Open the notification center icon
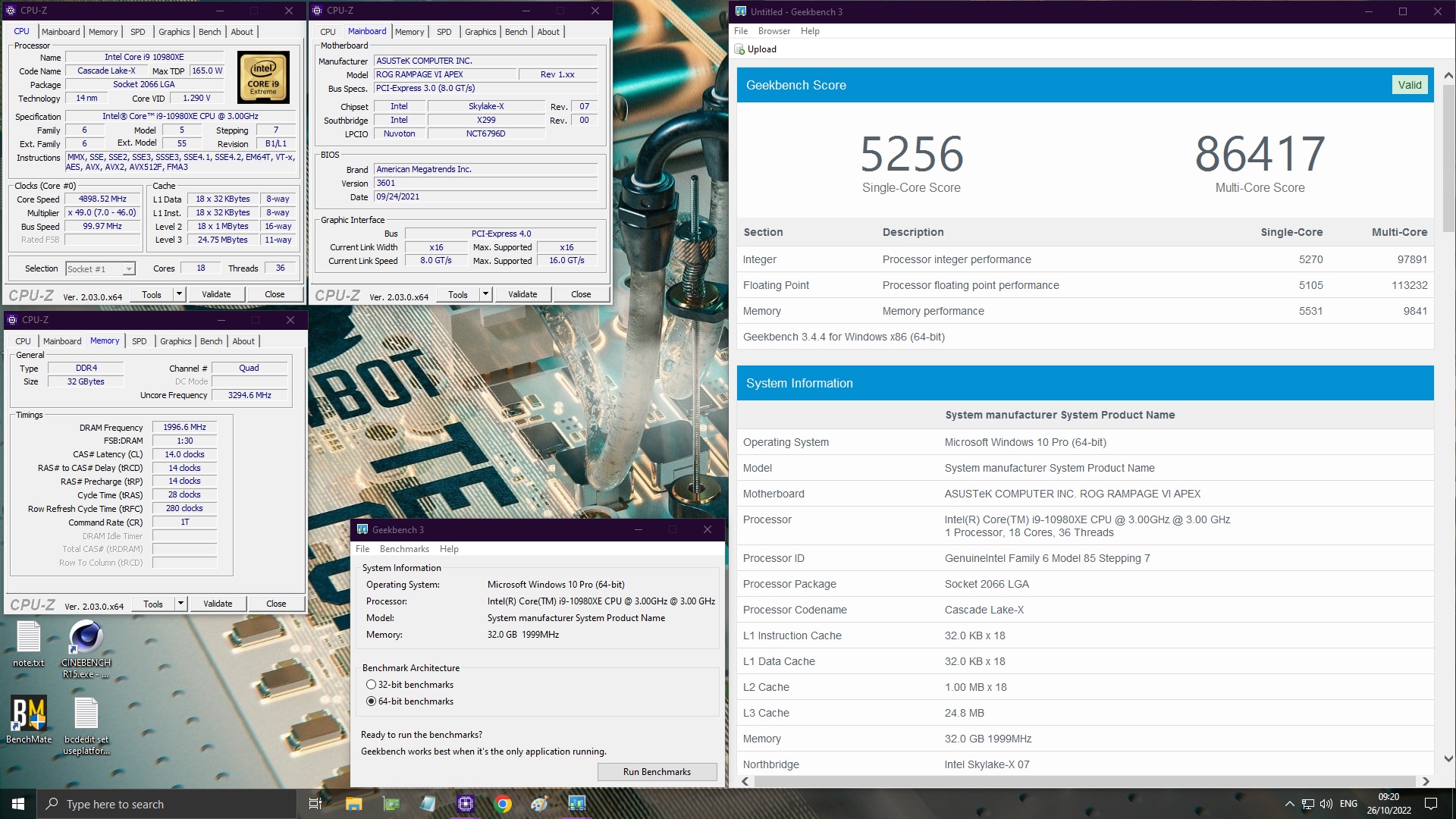 point(1431,804)
